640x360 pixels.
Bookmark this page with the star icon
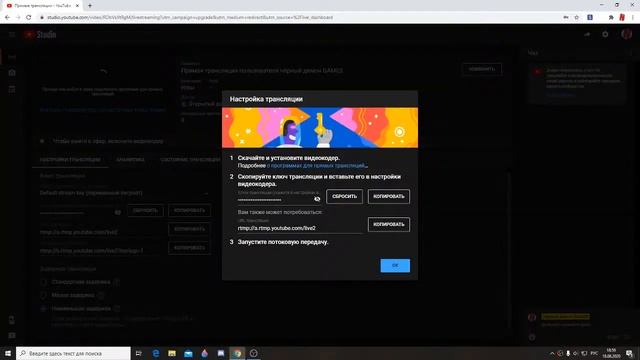[576, 18]
